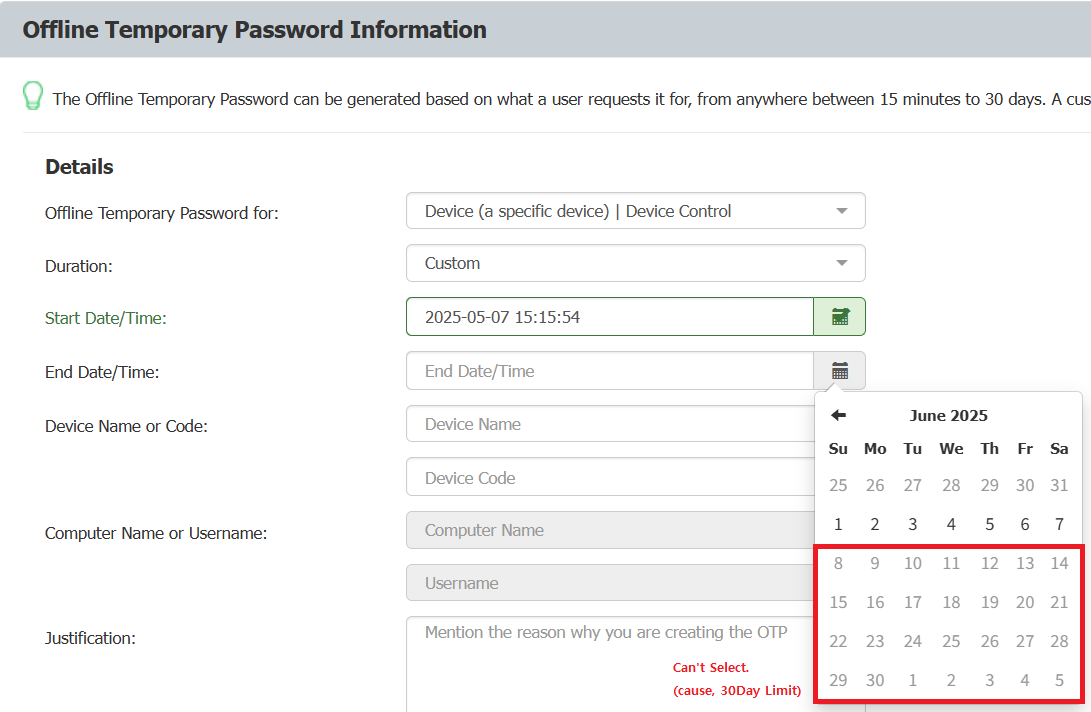Select May 31 in the calendar grid
The image size is (1091, 712).
(1059, 485)
